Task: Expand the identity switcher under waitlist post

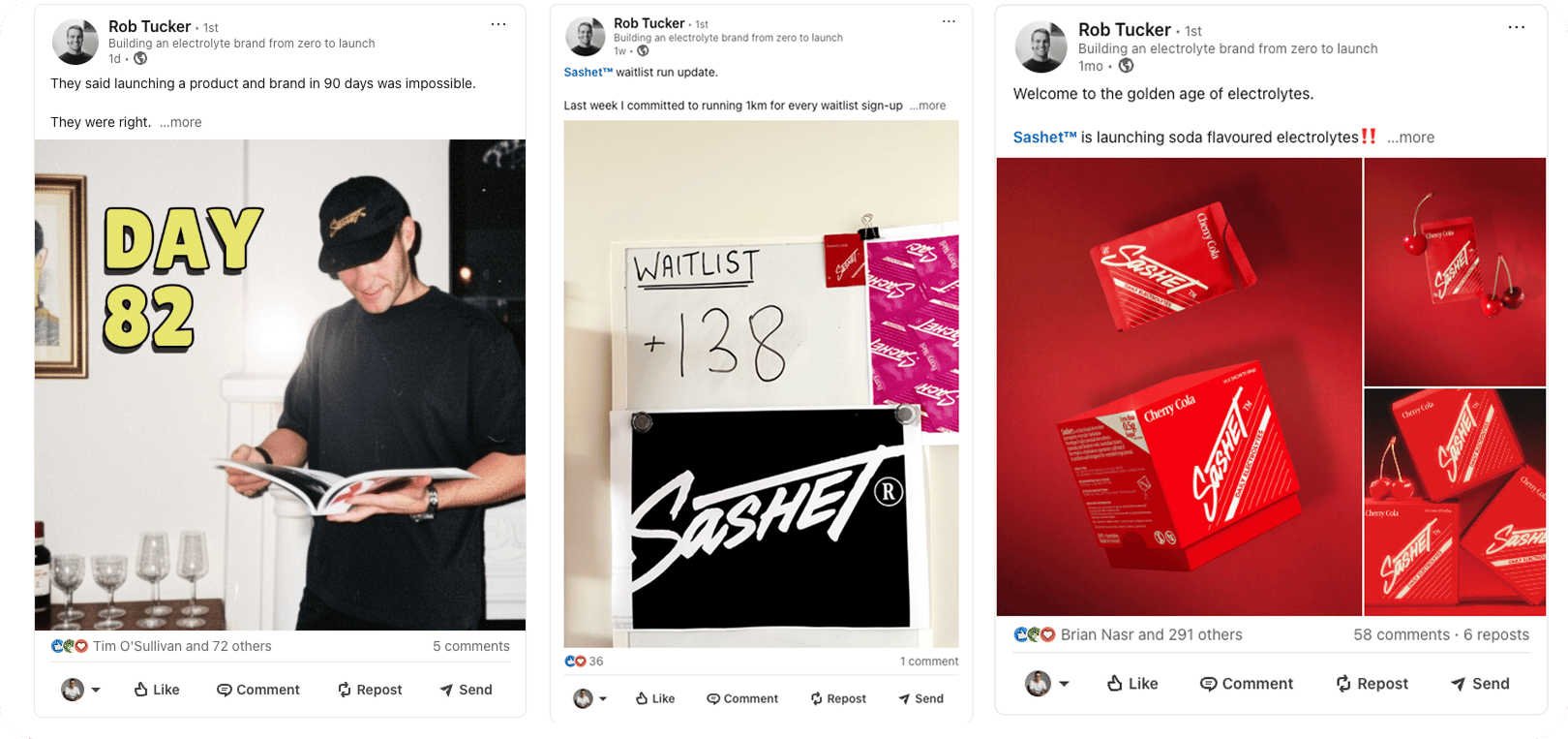Action: [x=589, y=698]
